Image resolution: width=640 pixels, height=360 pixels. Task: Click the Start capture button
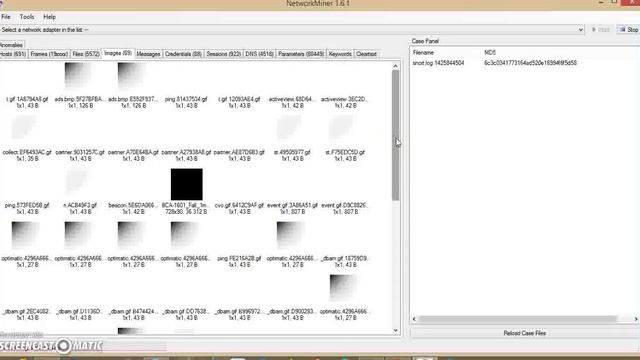[601, 30]
